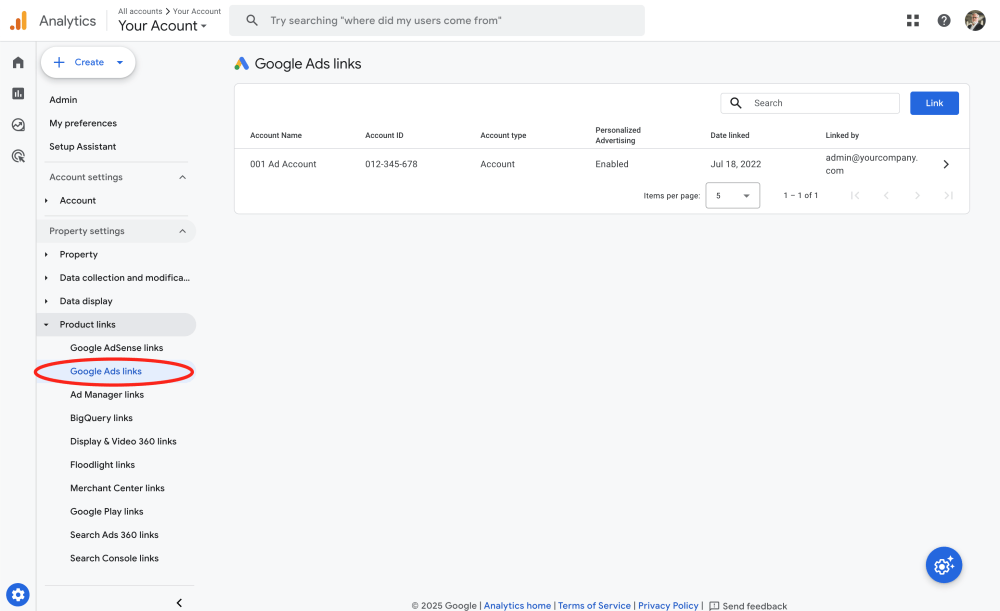Open the Reports bar chart icon
Image resolution: width=1000 pixels, height=611 pixels.
tap(18, 94)
